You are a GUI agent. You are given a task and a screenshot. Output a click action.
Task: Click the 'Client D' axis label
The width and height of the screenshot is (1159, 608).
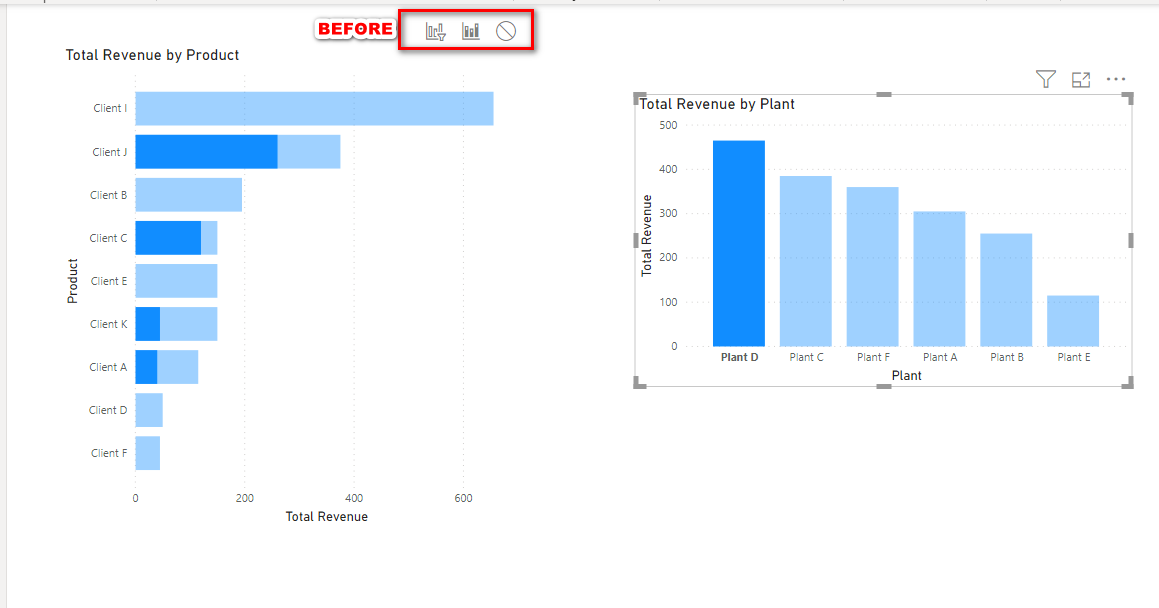click(x=108, y=410)
